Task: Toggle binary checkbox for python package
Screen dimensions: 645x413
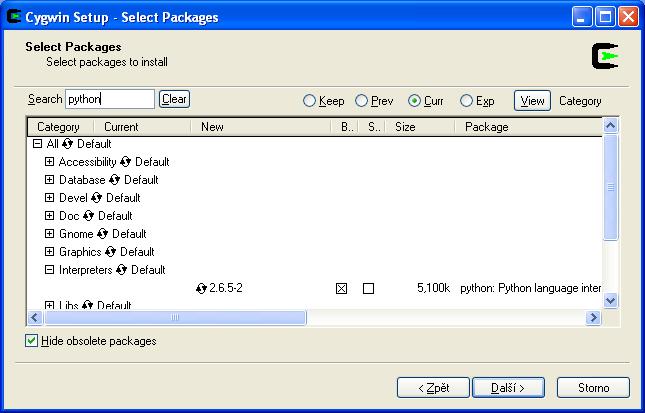Action: [x=342, y=288]
